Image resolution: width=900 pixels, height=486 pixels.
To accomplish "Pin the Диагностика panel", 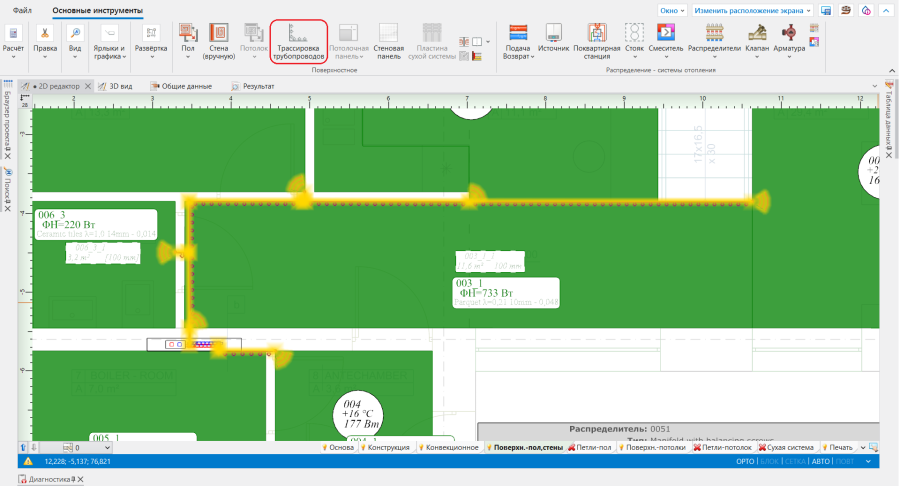I will pyautogui.click(x=73, y=479).
